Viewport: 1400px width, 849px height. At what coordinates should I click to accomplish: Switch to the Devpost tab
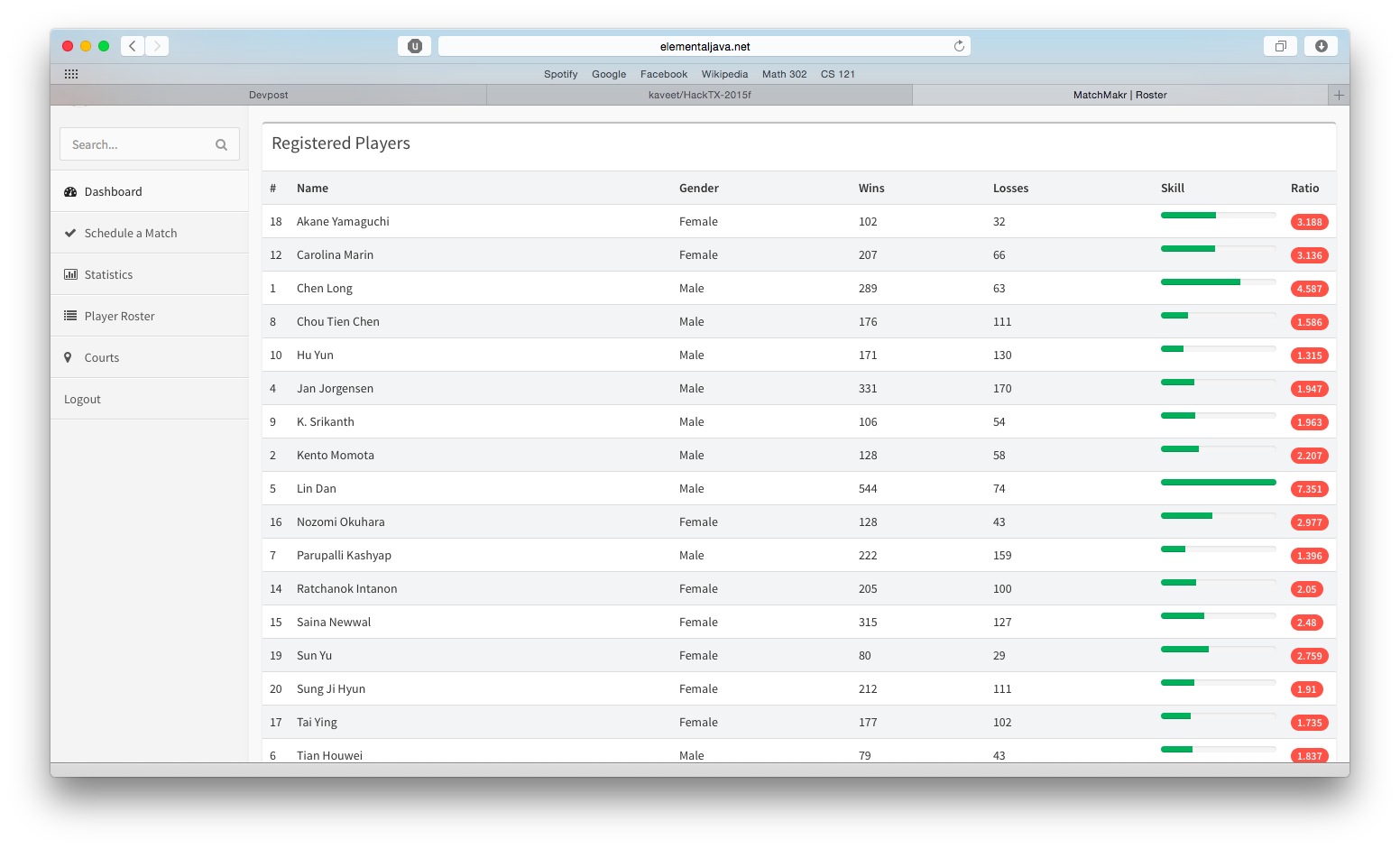click(269, 95)
